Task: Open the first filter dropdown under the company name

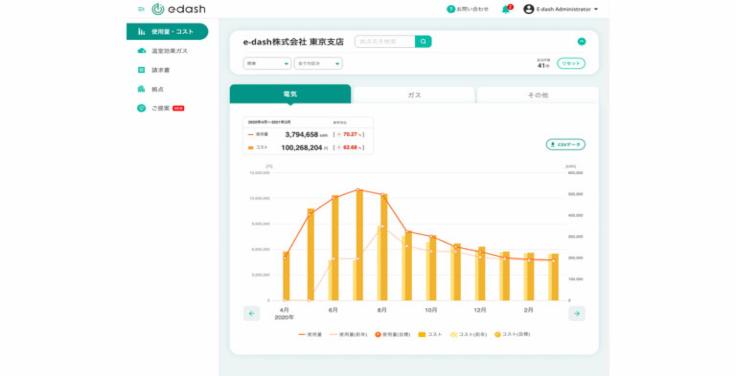Action: click(x=267, y=63)
